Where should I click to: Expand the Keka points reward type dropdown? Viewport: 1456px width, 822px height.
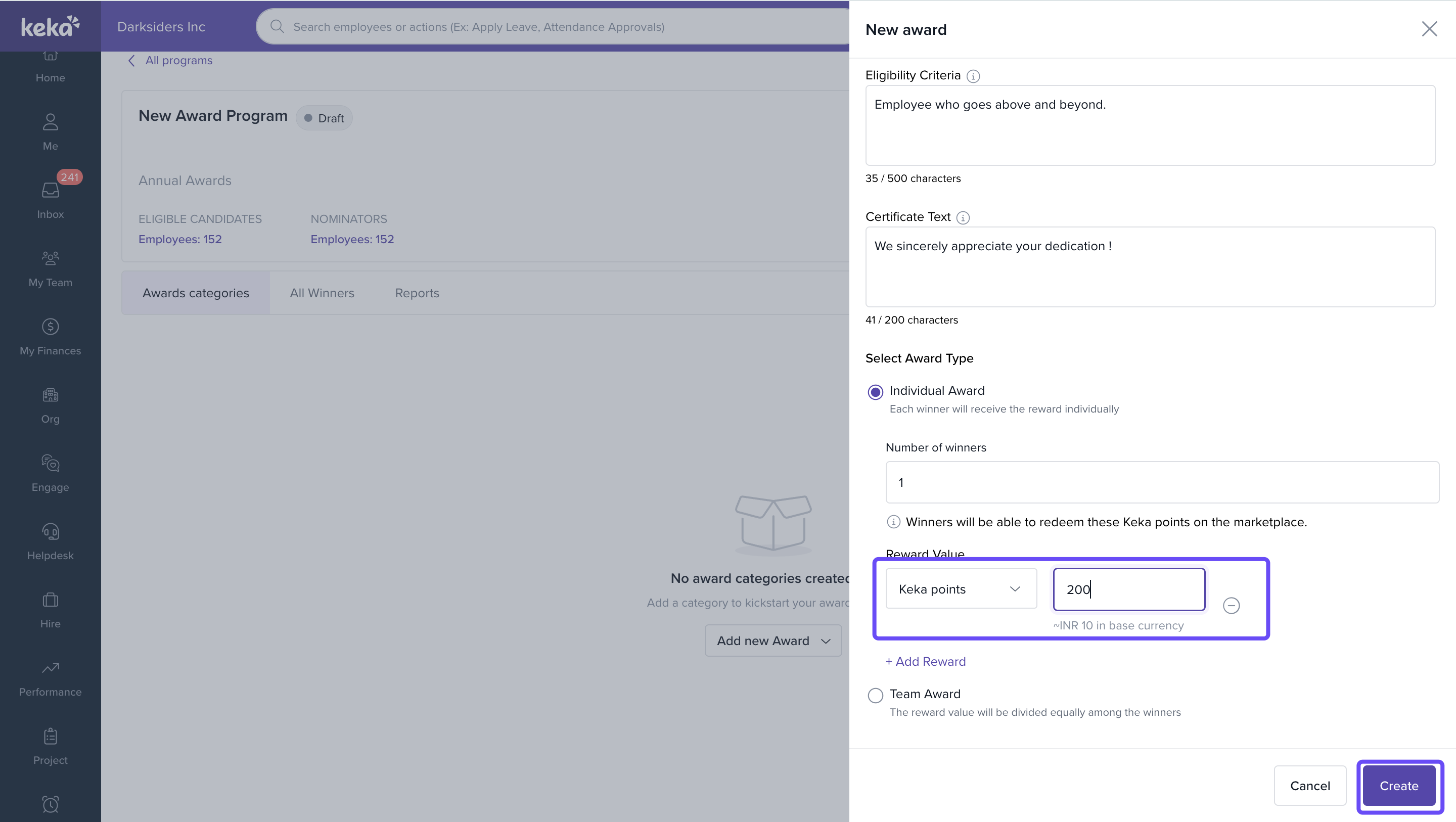pos(961,589)
